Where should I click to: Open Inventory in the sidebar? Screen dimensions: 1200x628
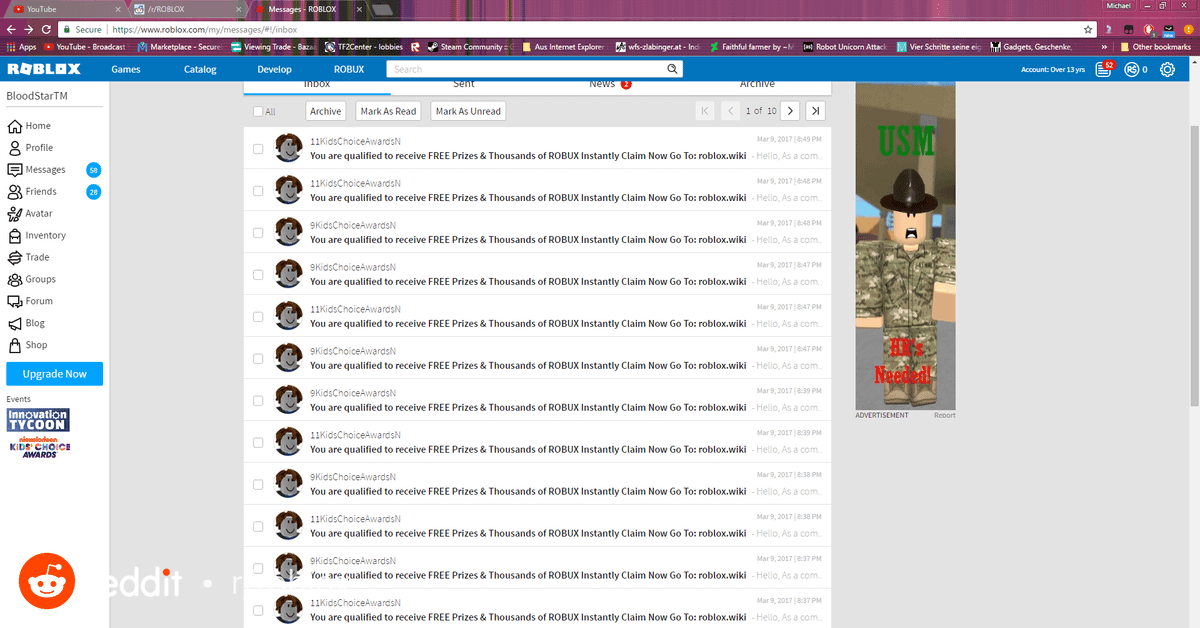45,236
